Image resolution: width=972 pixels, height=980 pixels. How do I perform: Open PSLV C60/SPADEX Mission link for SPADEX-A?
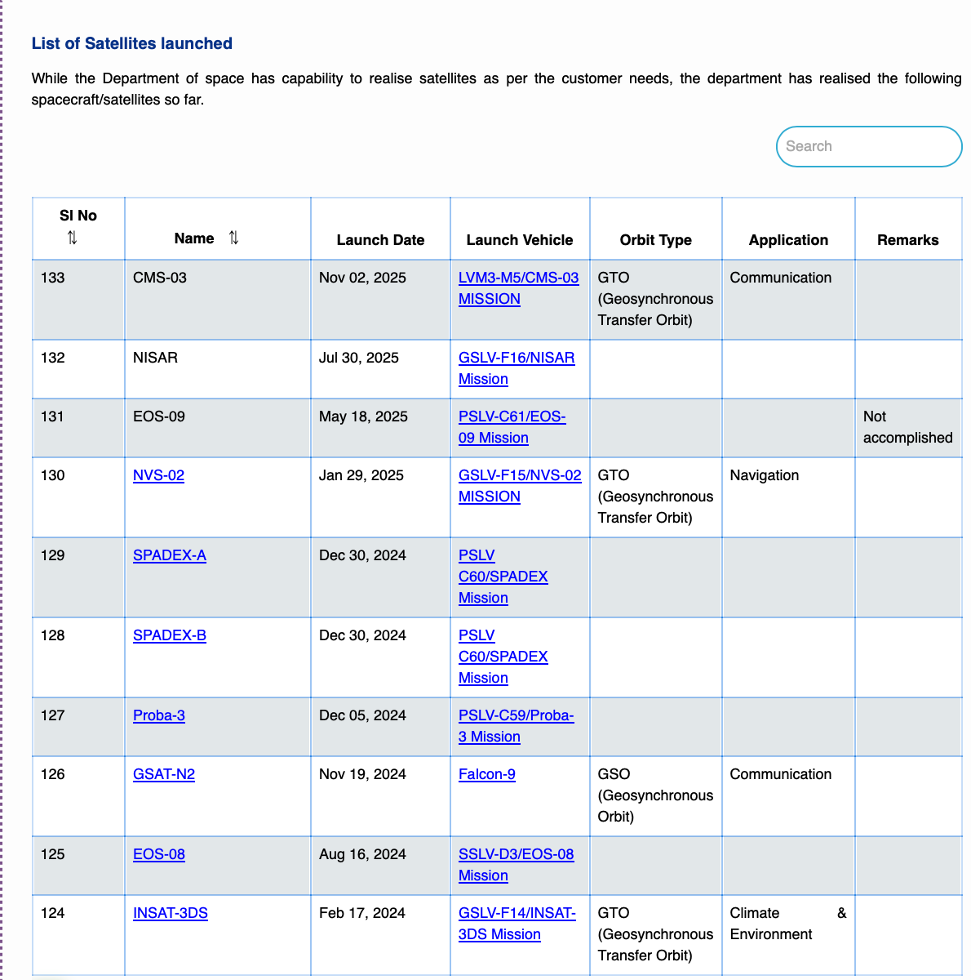[x=503, y=577]
